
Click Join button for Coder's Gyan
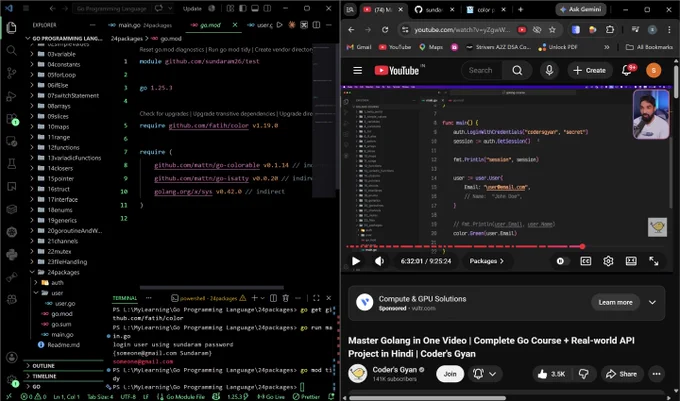(x=450, y=374)
